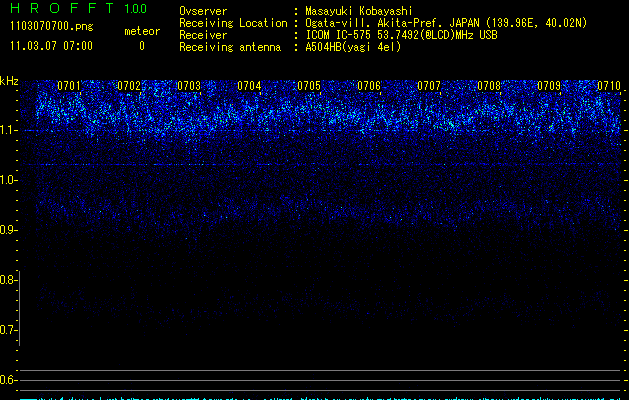Click the kHz axis unit label
The height and width of the screenshot is (400, 629).
pos(9,81)
